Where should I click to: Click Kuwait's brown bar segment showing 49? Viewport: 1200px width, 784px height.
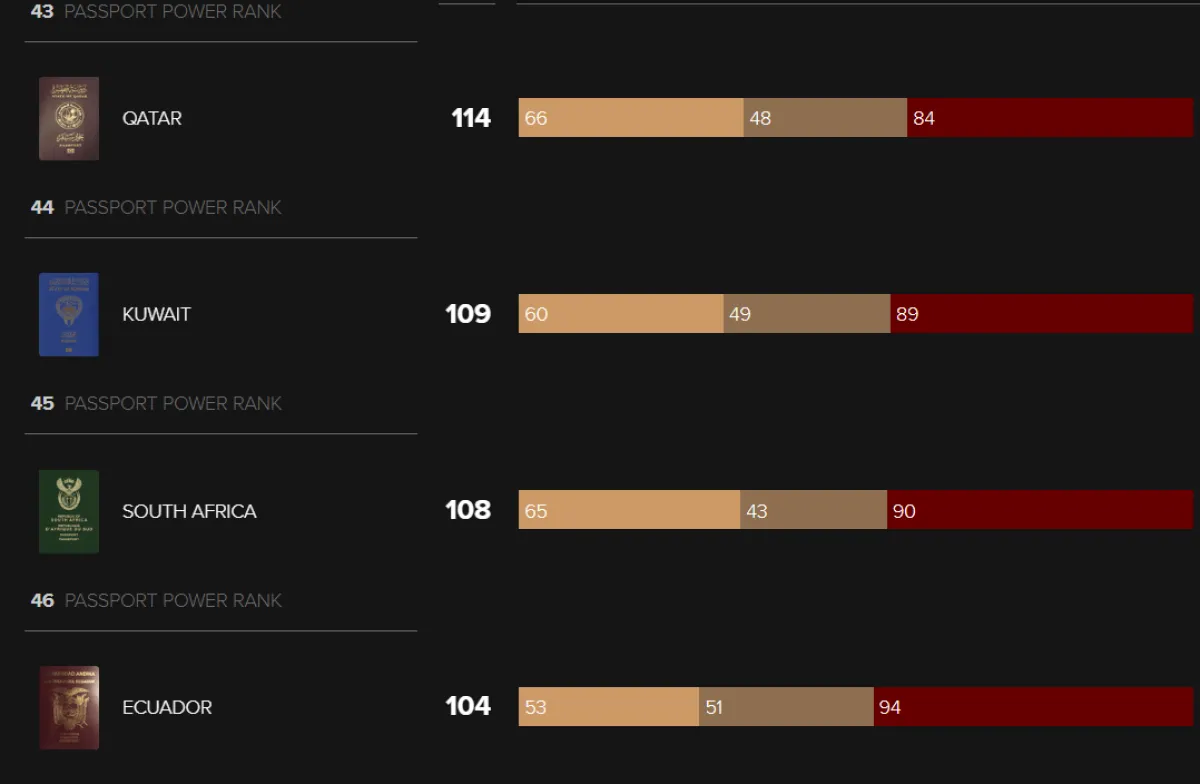[x=807, y=314]
